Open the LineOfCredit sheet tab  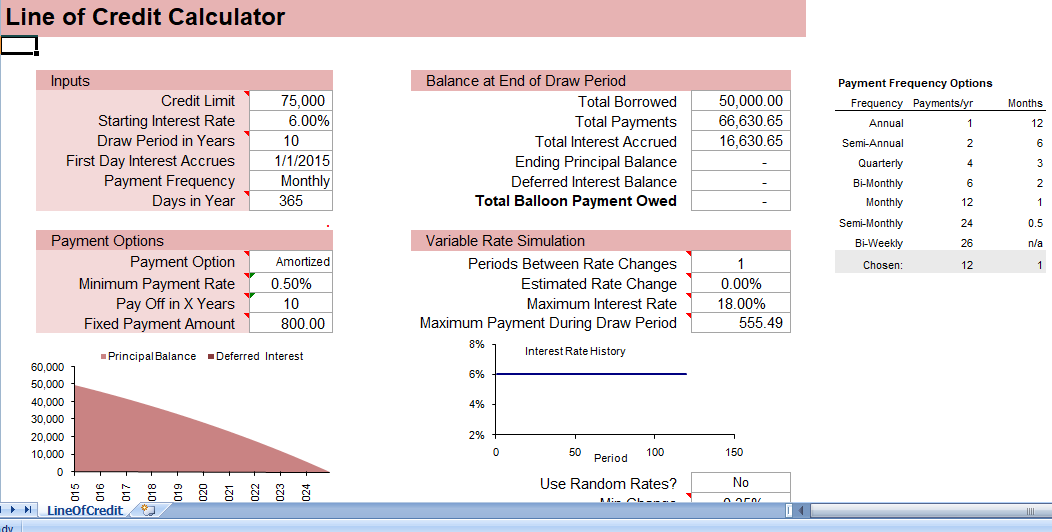[x=85, y=511]
